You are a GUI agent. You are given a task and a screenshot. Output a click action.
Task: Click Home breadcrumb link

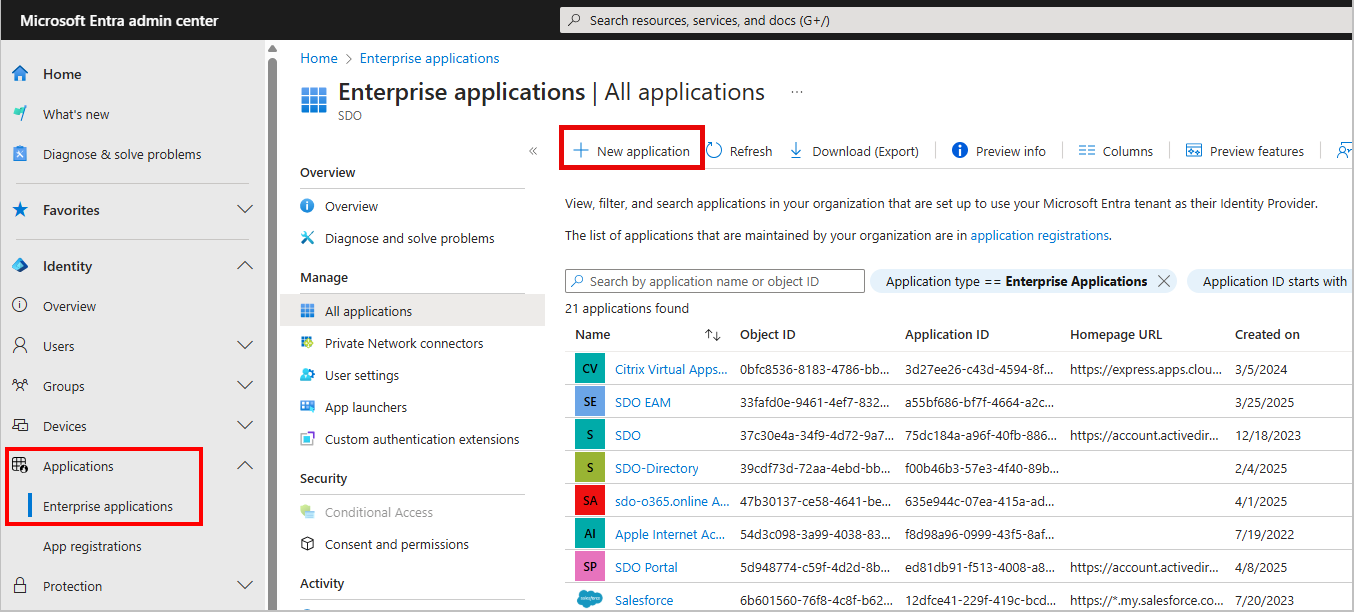[x=319, y=58]
